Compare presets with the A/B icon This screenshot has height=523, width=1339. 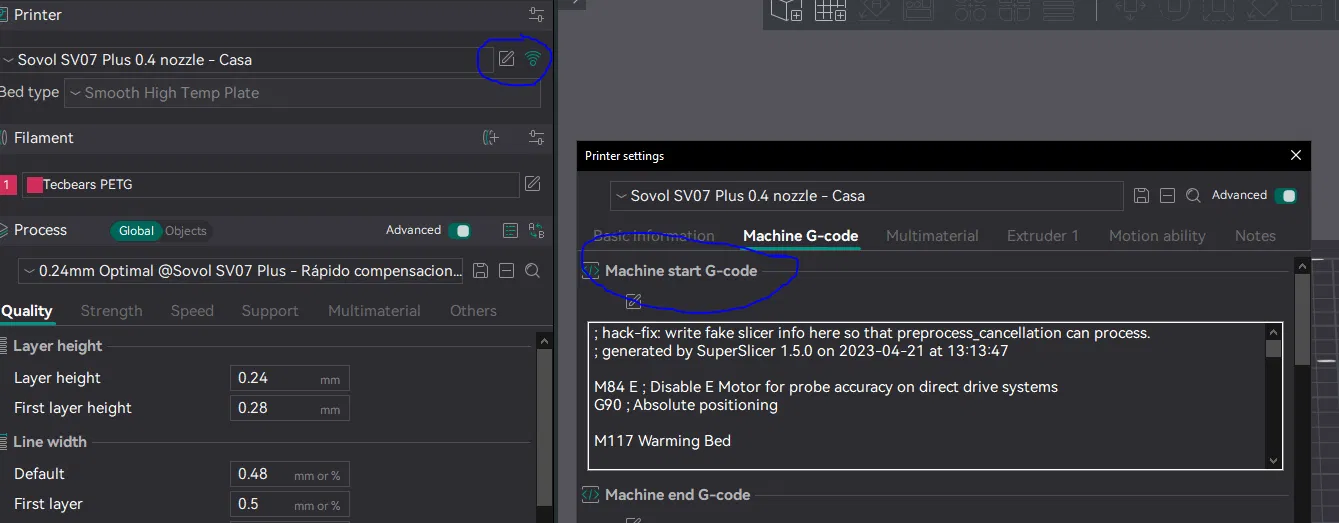[x=536, y=230]
